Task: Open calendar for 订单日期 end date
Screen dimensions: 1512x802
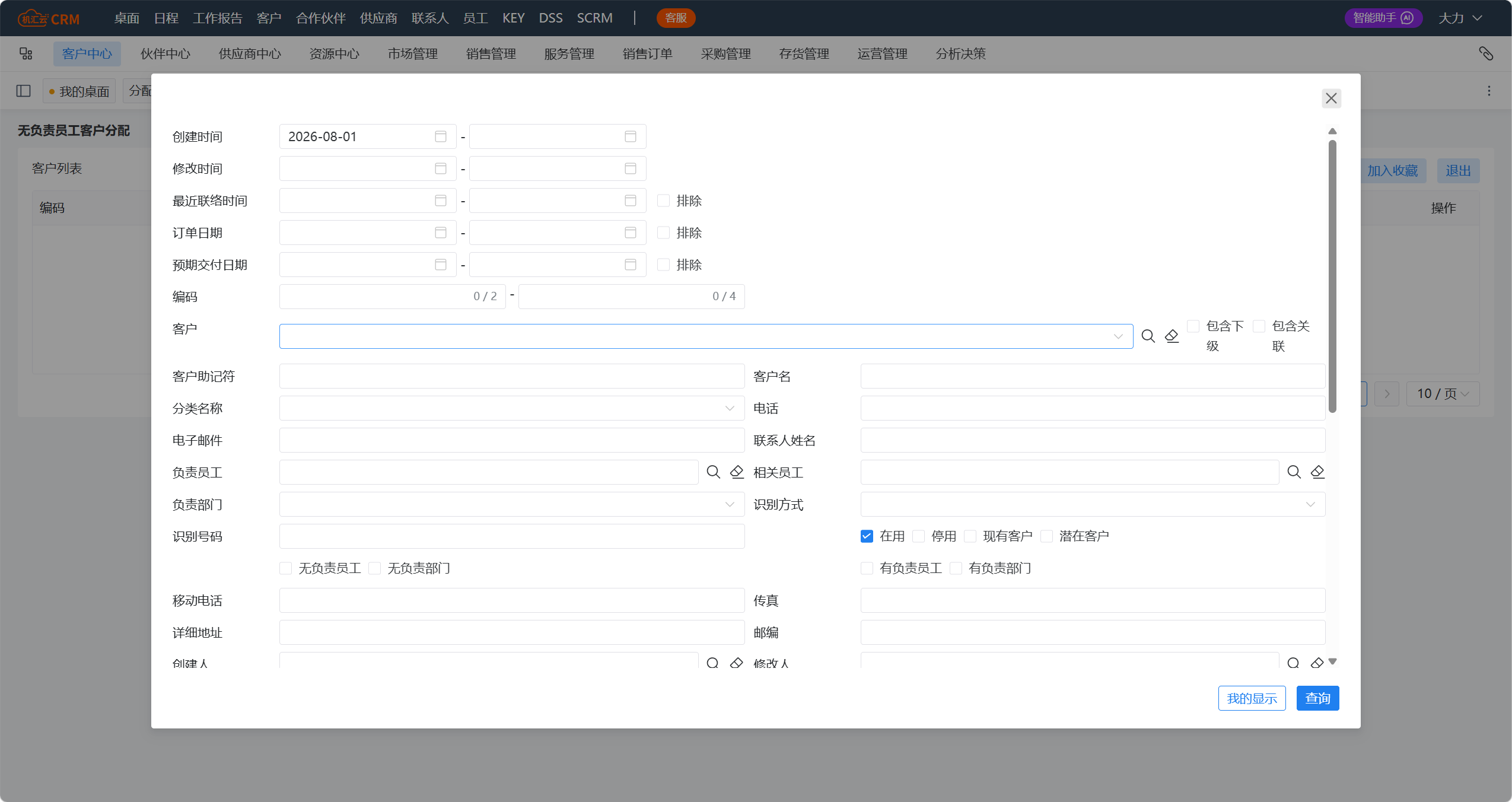Action: point(630,233)
